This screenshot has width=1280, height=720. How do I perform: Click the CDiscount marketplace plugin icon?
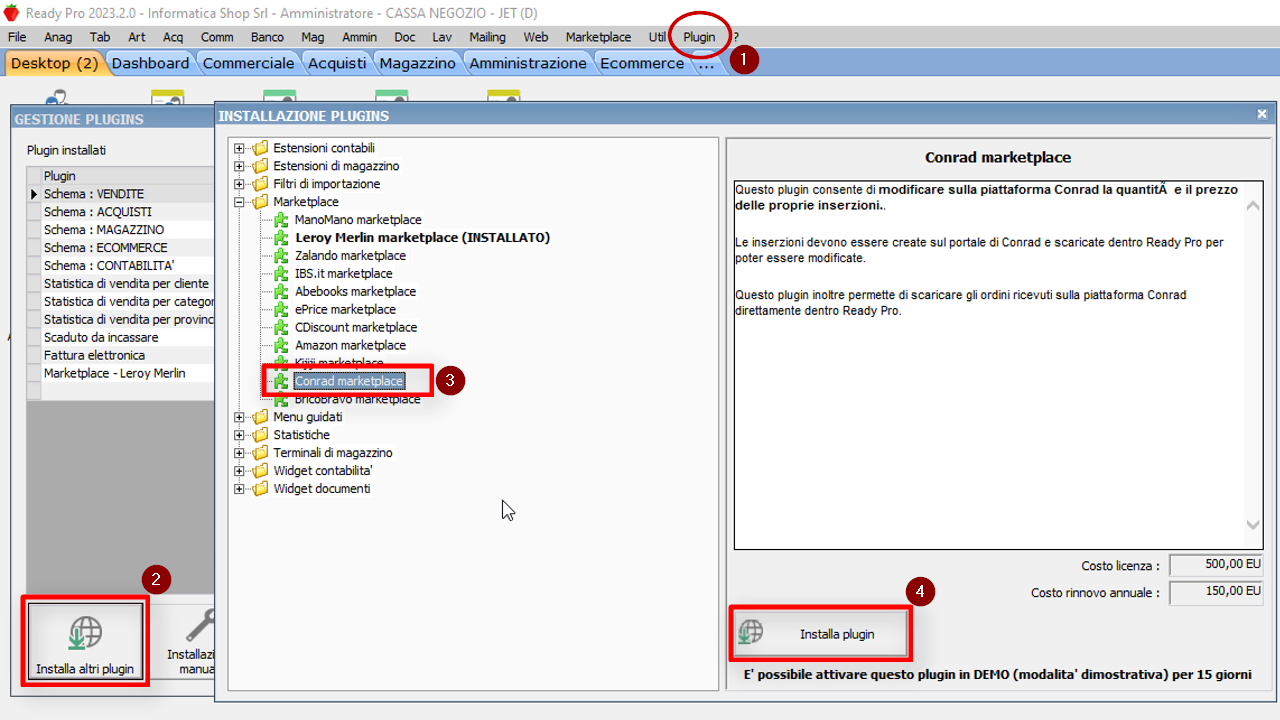pos(282,328)
